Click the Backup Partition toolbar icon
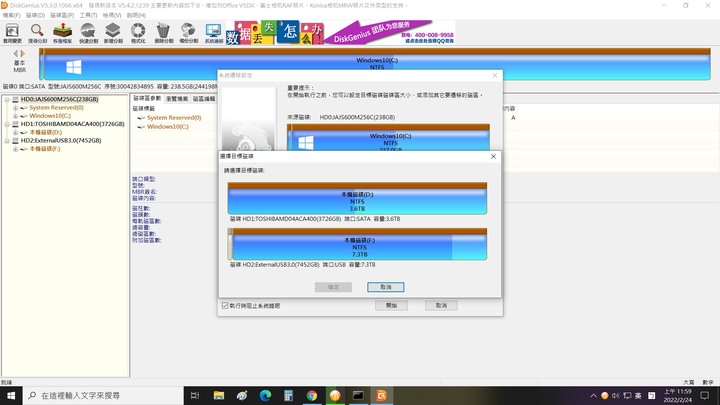Image resolution: width=720 pixels, height=405 pixels. click(189, 33)
